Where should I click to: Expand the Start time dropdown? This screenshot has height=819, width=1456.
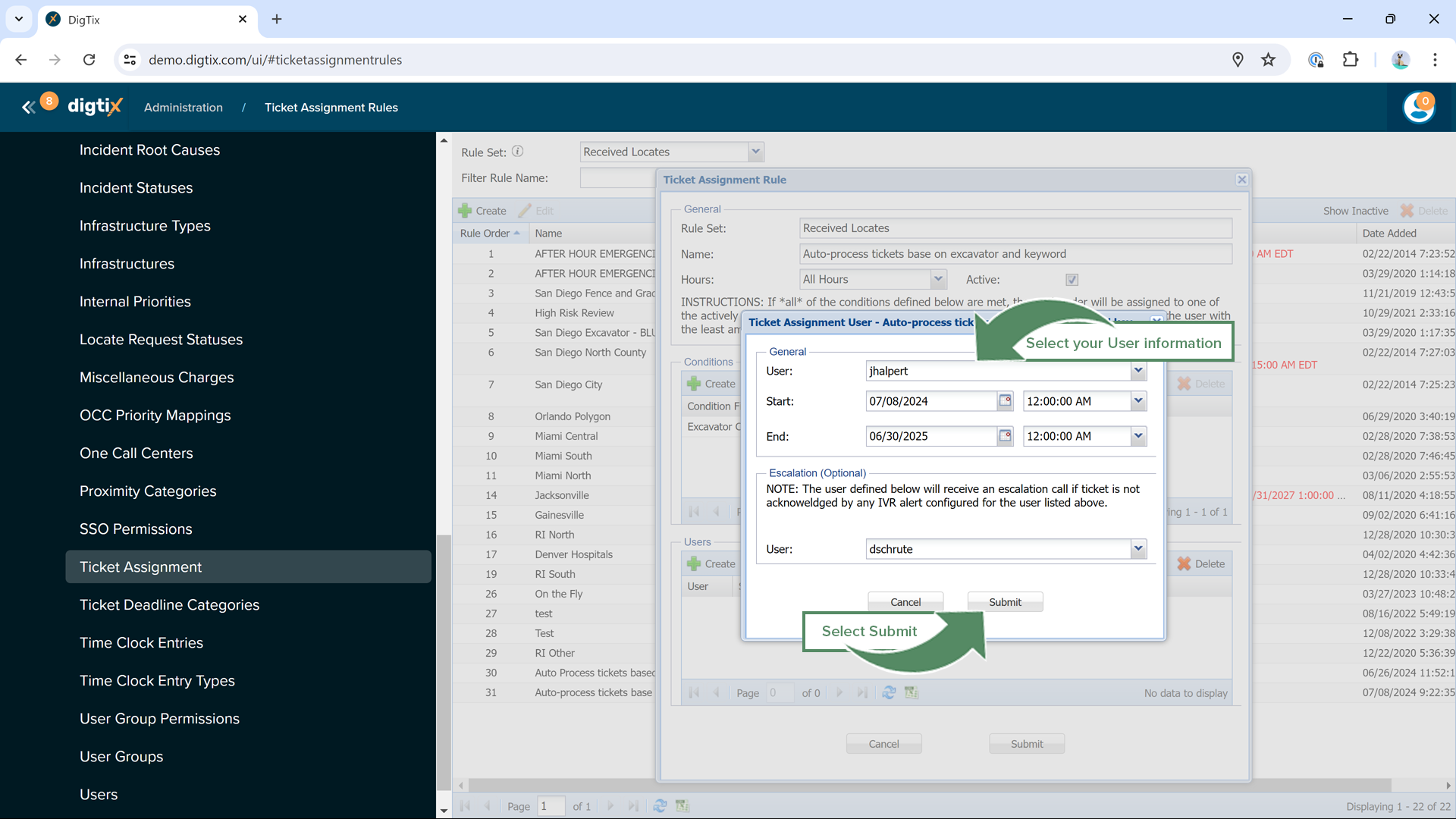pos(1137,401)
